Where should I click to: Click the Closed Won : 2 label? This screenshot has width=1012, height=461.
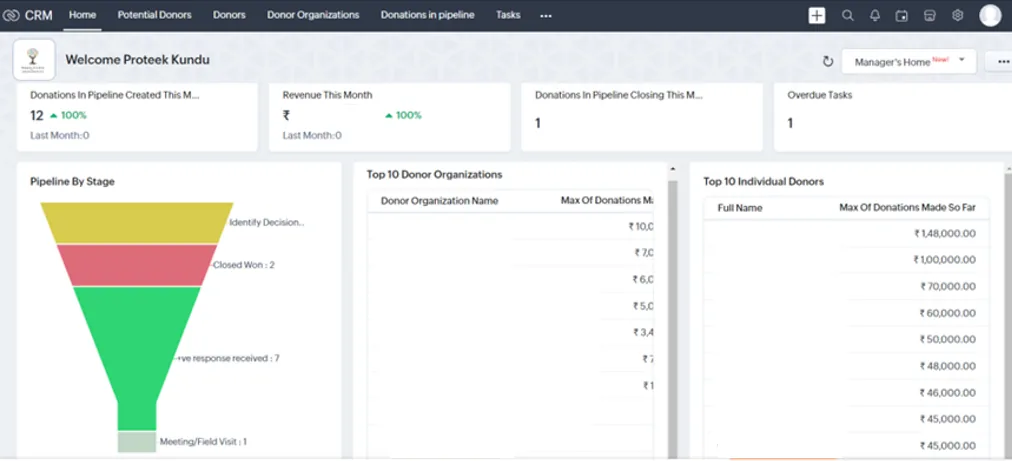pos(244,265)
